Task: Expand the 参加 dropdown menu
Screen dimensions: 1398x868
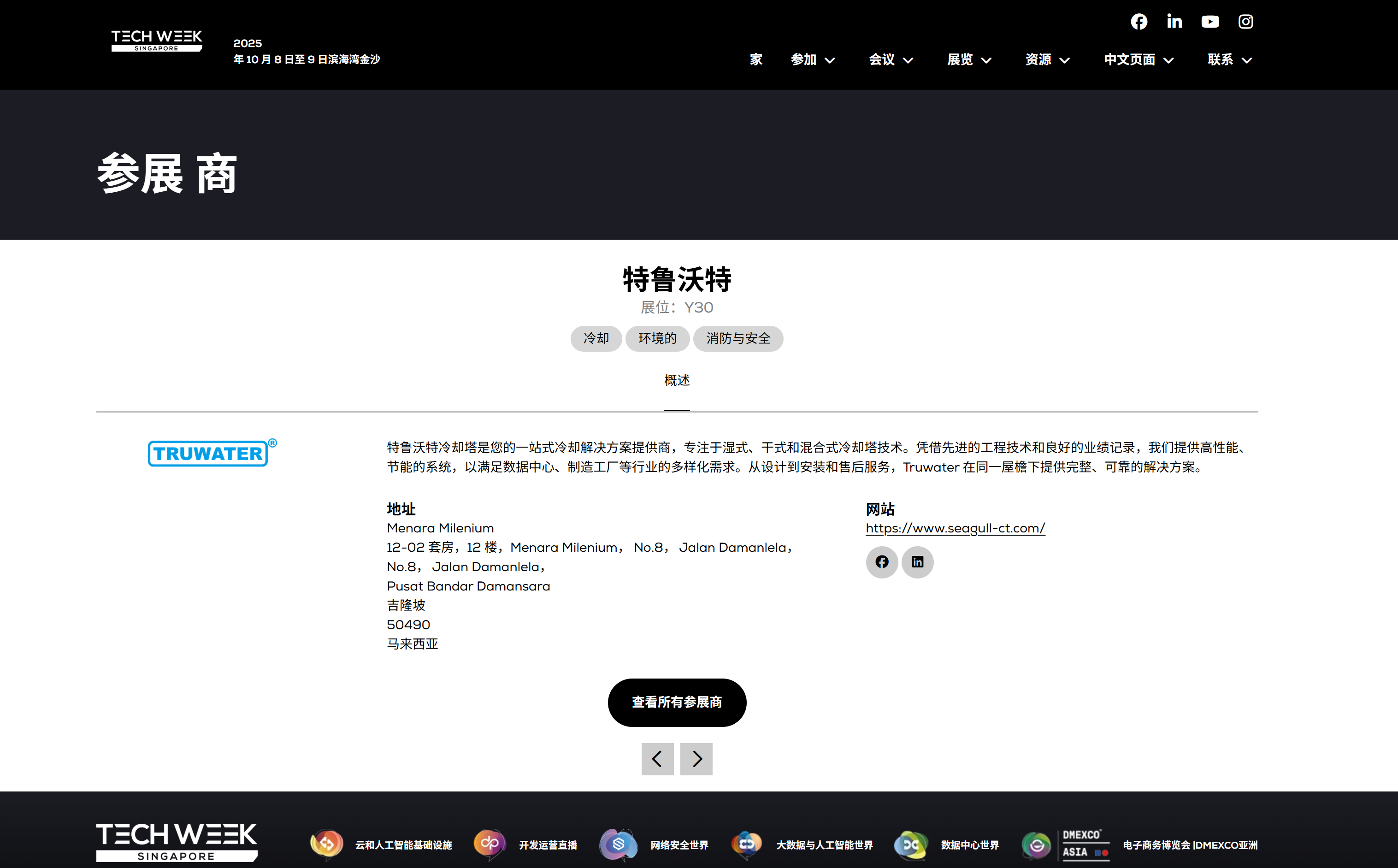Action: tap(813, 60)
